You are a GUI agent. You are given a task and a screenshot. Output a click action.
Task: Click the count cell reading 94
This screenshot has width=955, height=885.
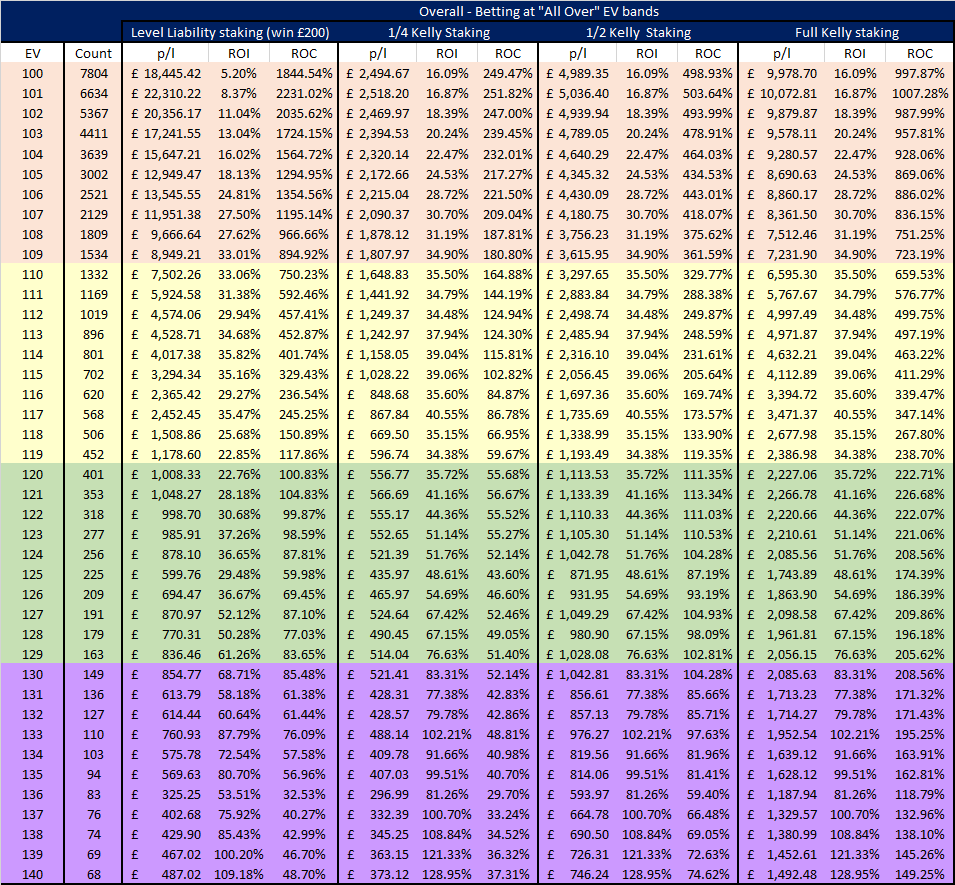tap(94, 775)
